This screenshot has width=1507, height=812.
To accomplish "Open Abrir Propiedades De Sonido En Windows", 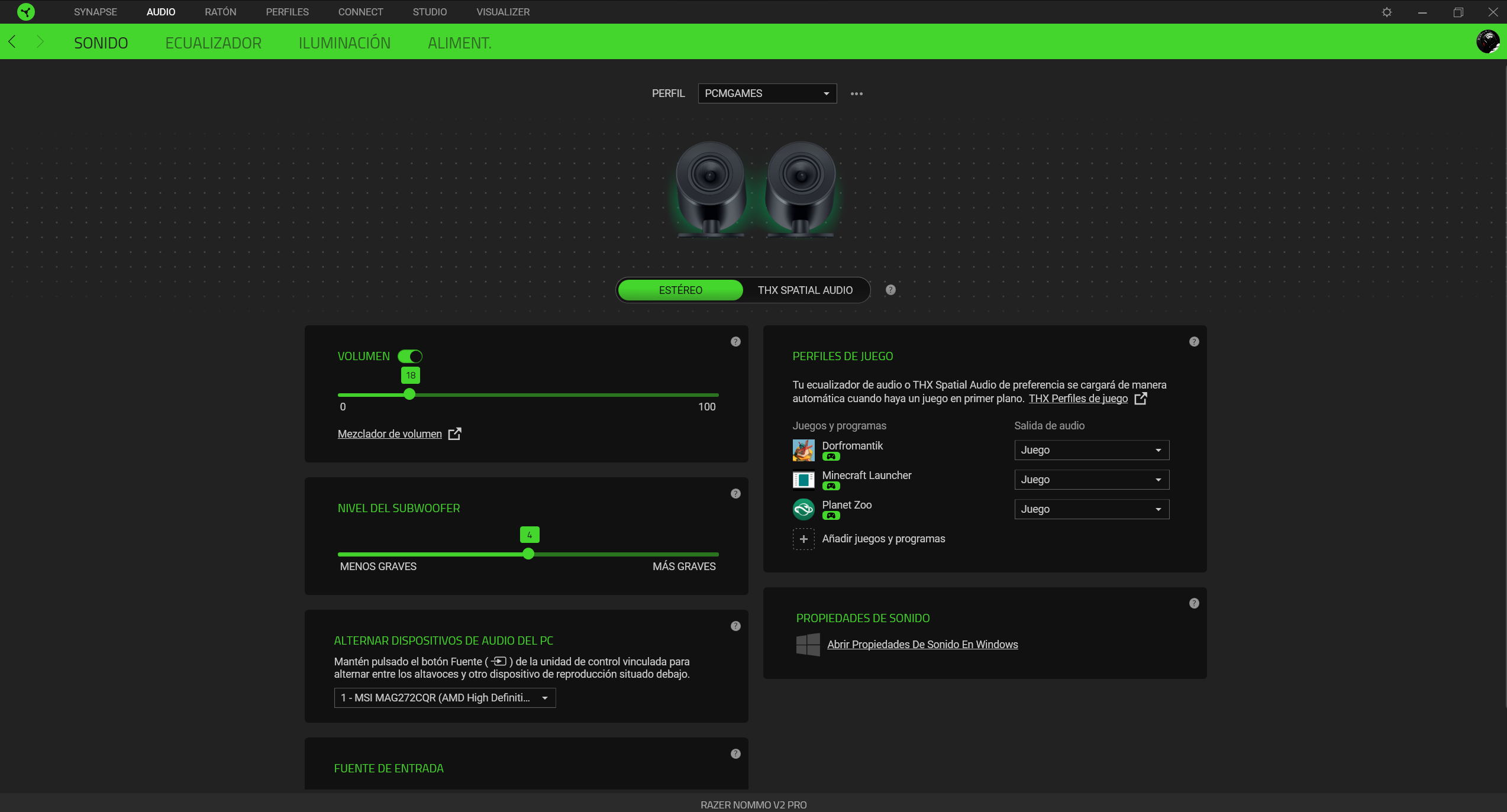I will [x=922, y=645].
